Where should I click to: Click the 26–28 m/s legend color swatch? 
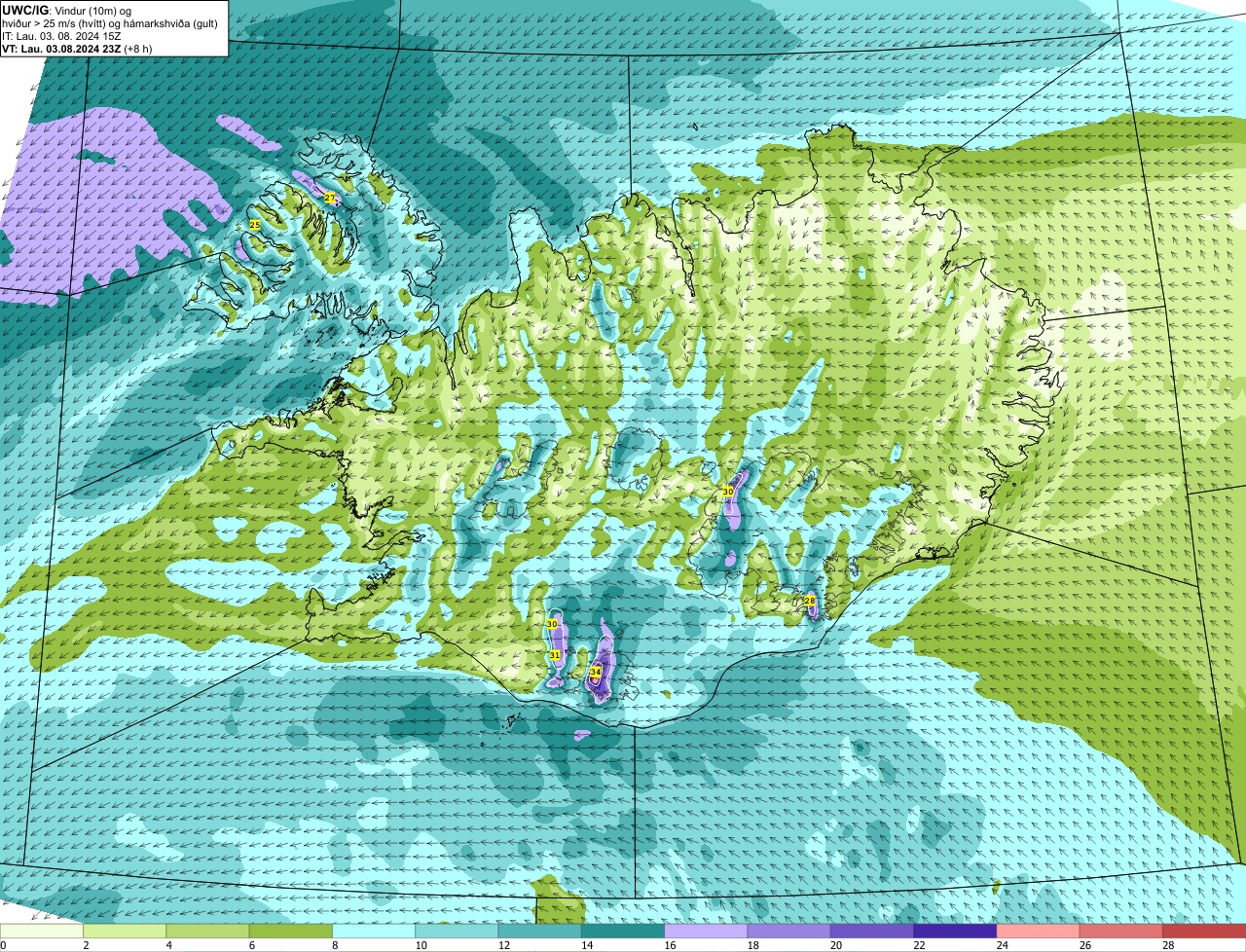point(1122,932)
